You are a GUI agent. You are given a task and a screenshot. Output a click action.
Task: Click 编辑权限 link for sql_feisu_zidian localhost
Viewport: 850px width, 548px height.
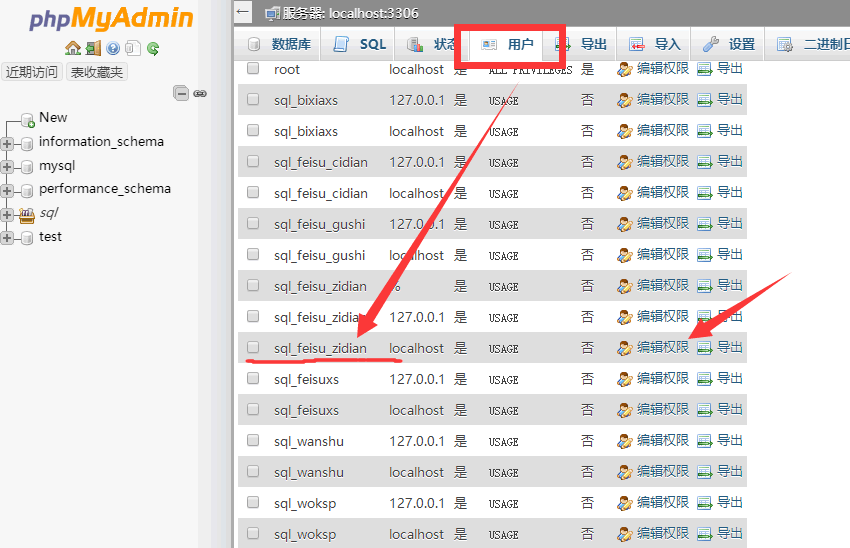pyautogui.click(x=662, y=347)
